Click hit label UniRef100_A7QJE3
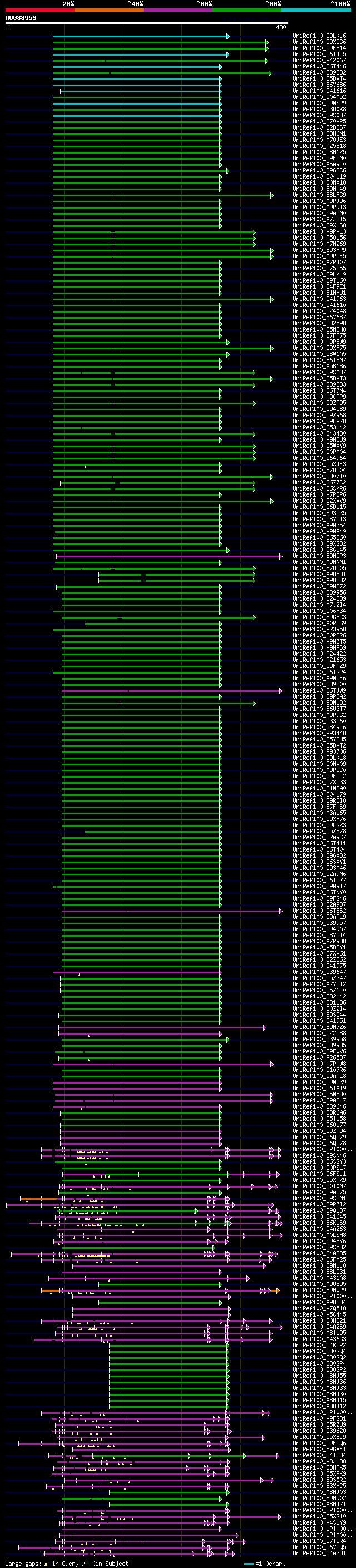Screen dimensions: 356x1568 click(x=319, y=140)
